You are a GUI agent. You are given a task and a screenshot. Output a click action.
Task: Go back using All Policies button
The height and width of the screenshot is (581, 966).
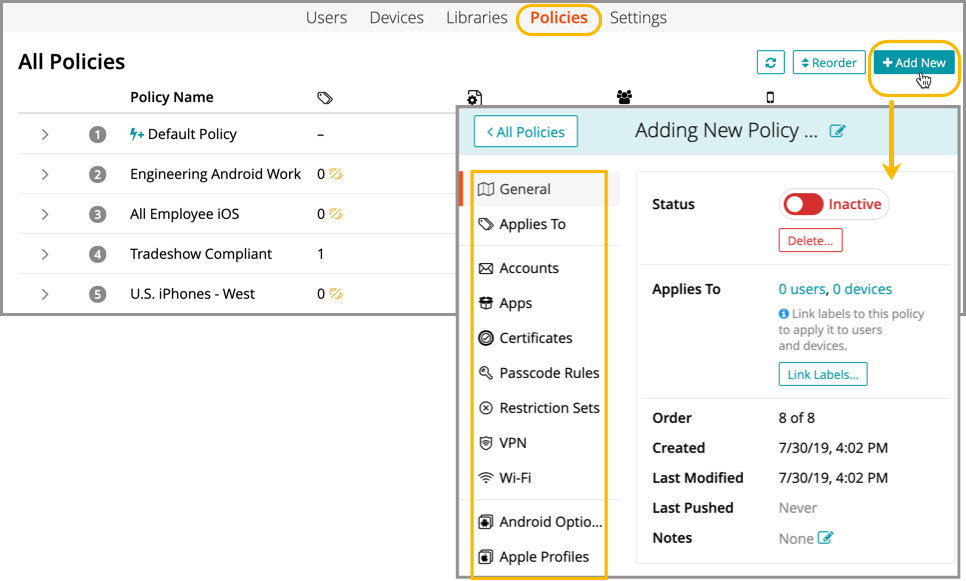(x=525, y=132)
